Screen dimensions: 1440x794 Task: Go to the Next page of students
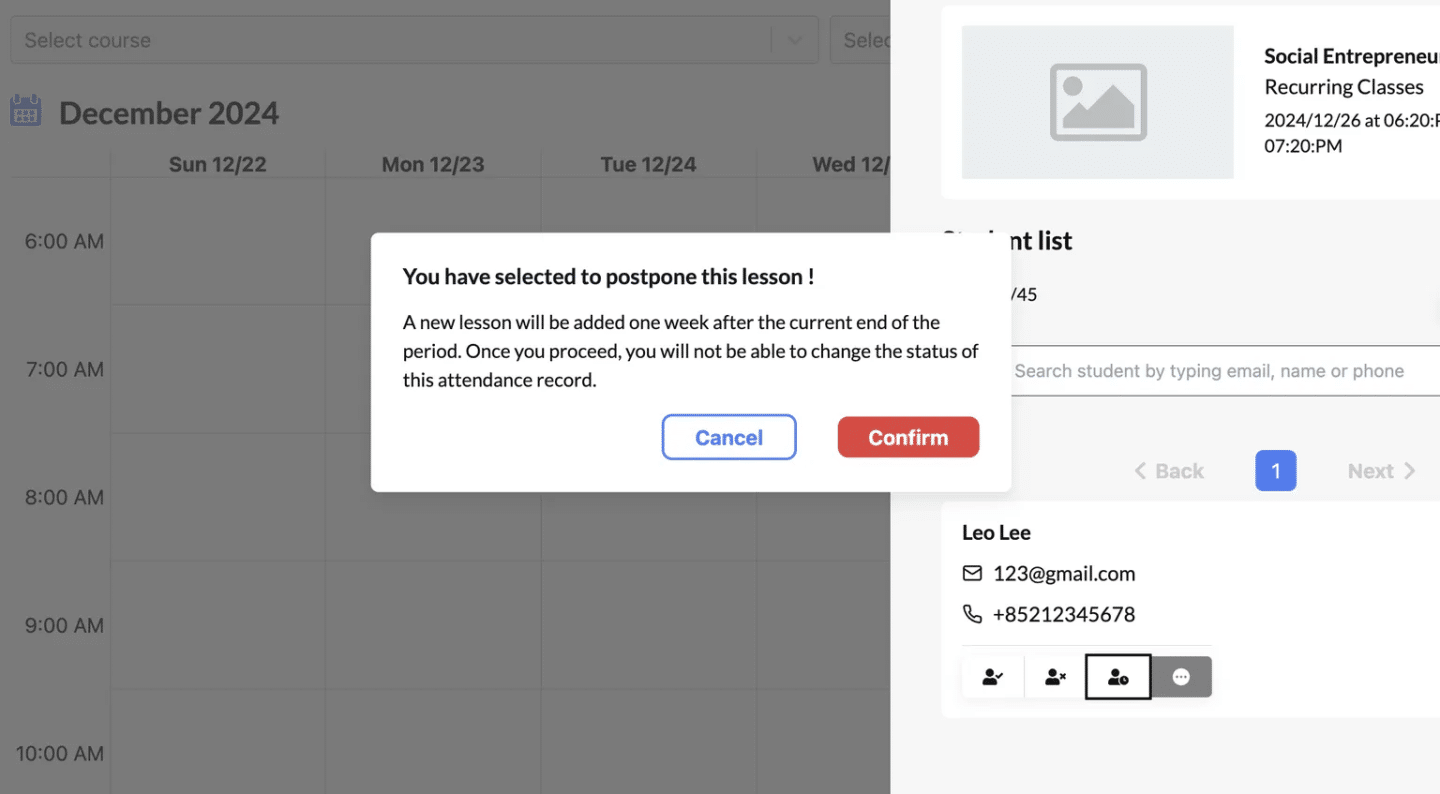[x=1381, y=471]
